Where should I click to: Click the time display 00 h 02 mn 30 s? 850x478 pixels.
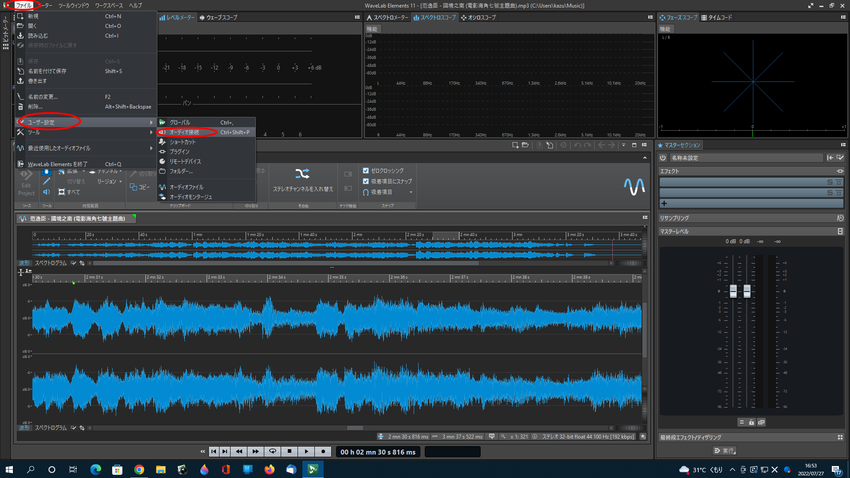click(x=378, y=452)
